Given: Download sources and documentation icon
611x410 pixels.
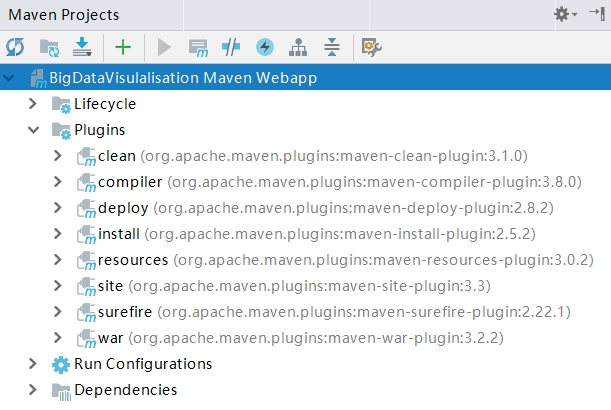Looking at the screenshot, I should point(82,47).
